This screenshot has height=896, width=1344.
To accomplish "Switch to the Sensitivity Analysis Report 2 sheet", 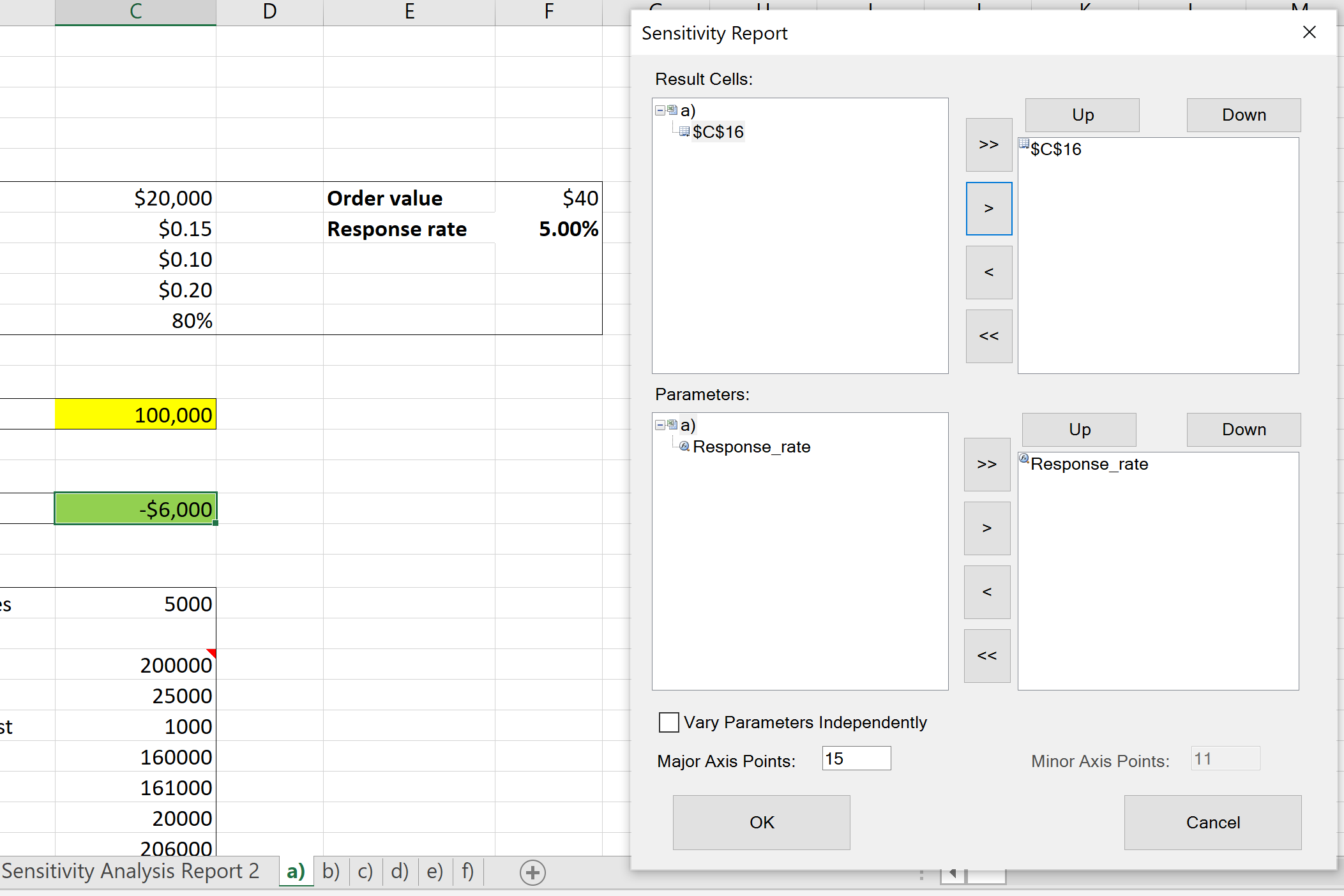I will tap(131, 870).
